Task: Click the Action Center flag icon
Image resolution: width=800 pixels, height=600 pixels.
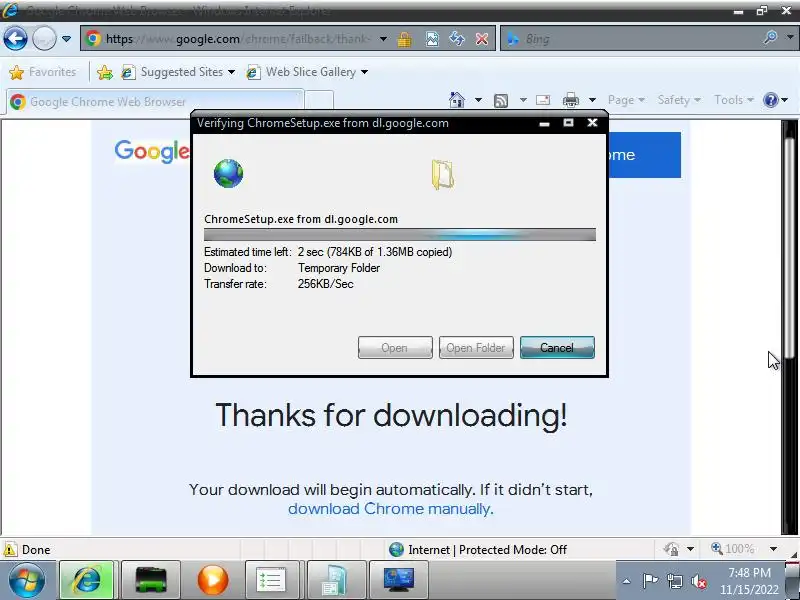Action: 649,581
